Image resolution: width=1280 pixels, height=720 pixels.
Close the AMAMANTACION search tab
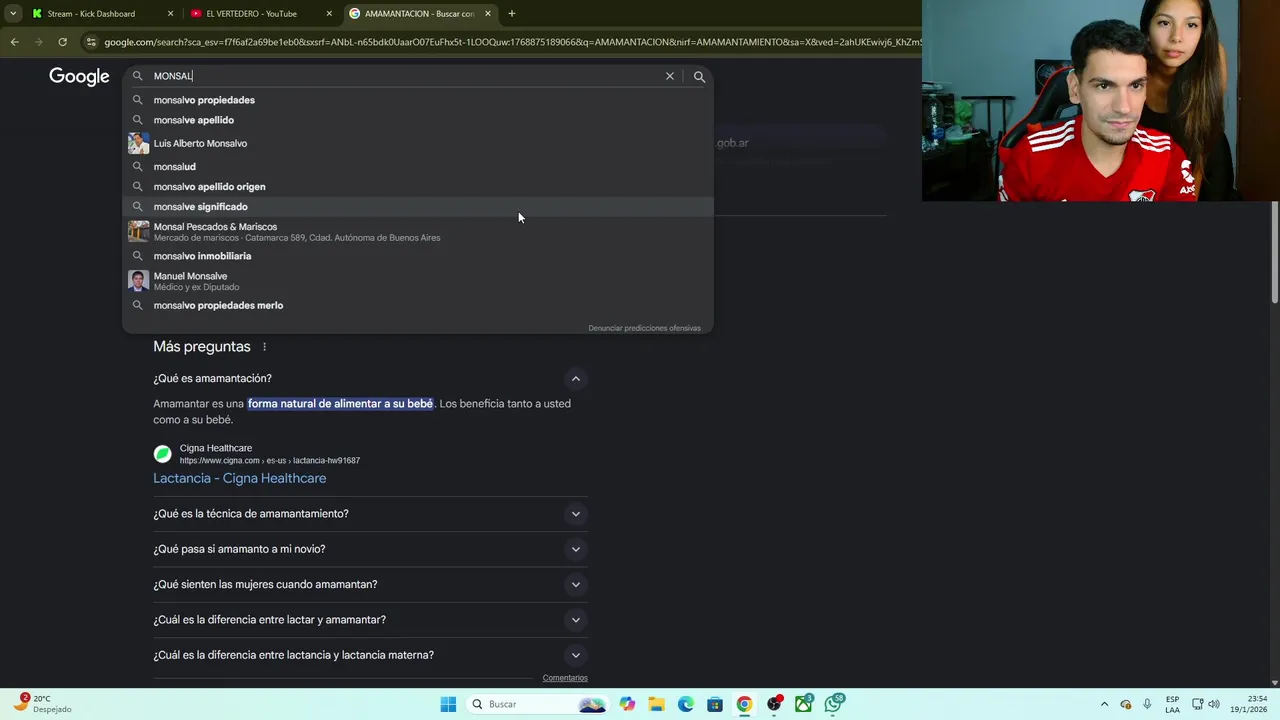[488, 14]
